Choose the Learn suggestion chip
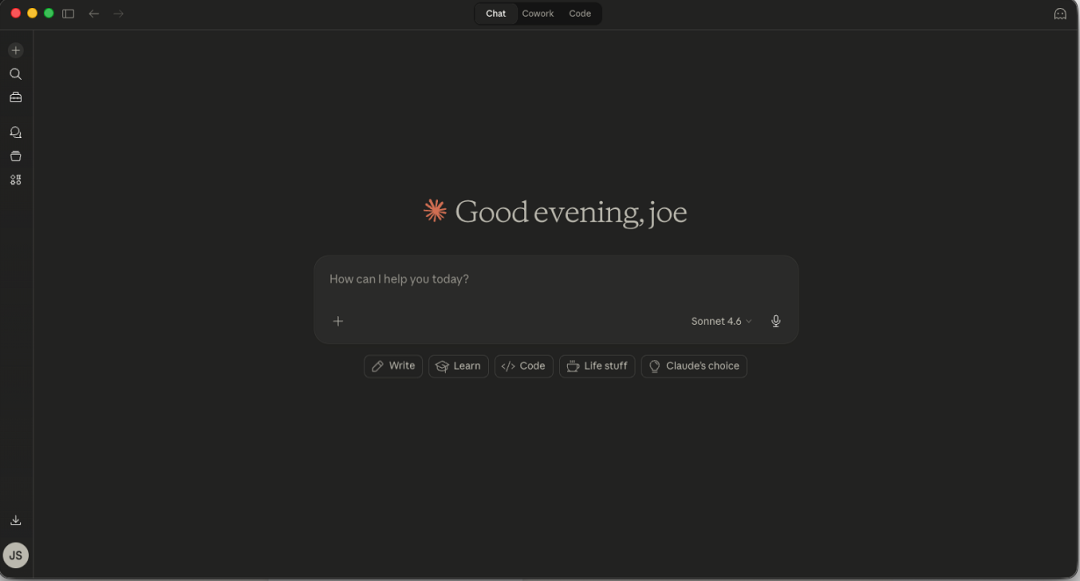1080x581 pixels. pos(458,366)
